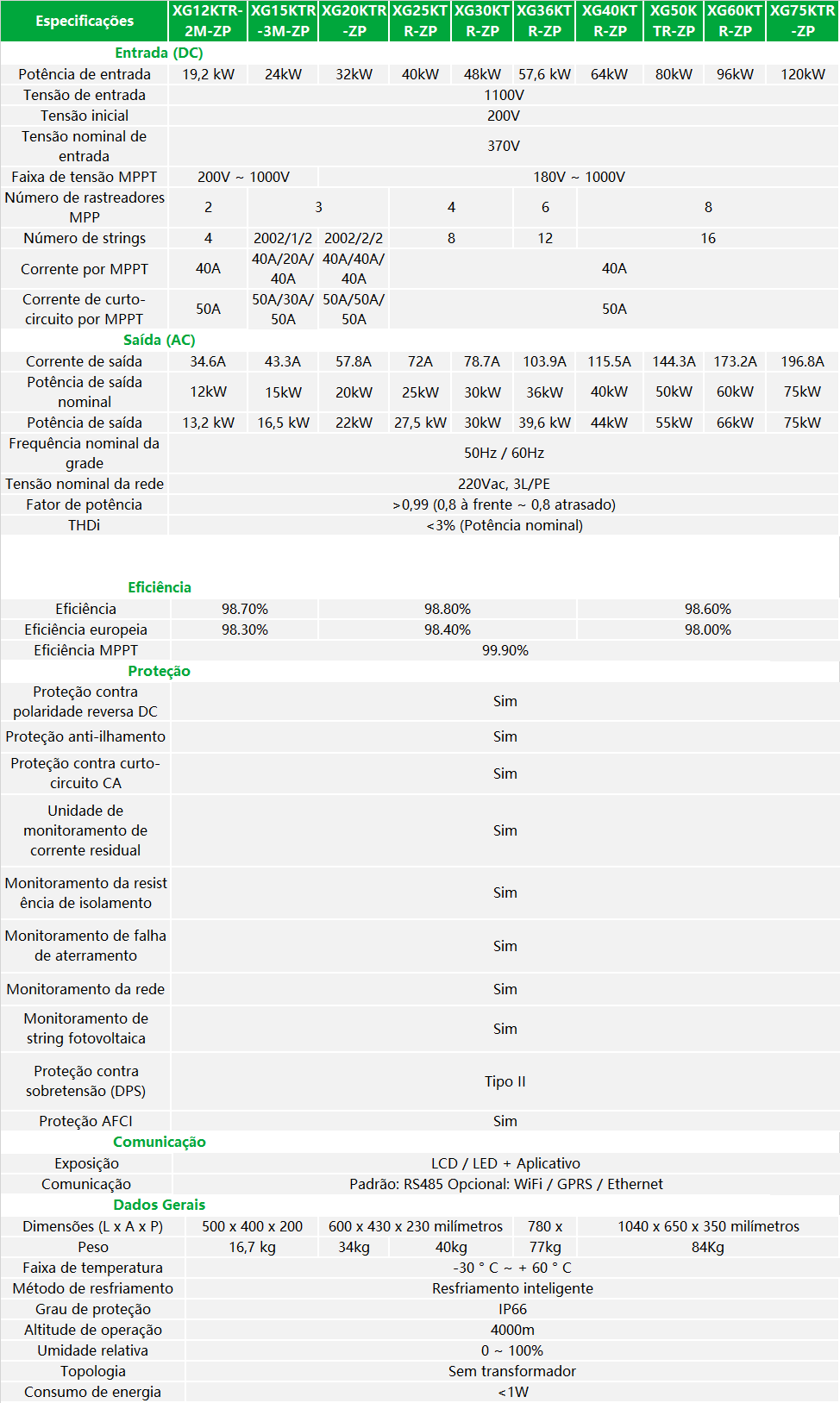The width and height of the screenshot is (840, 1403).
Task: Click the 40A/20A/40A current cell
Action: click(283, 268)
